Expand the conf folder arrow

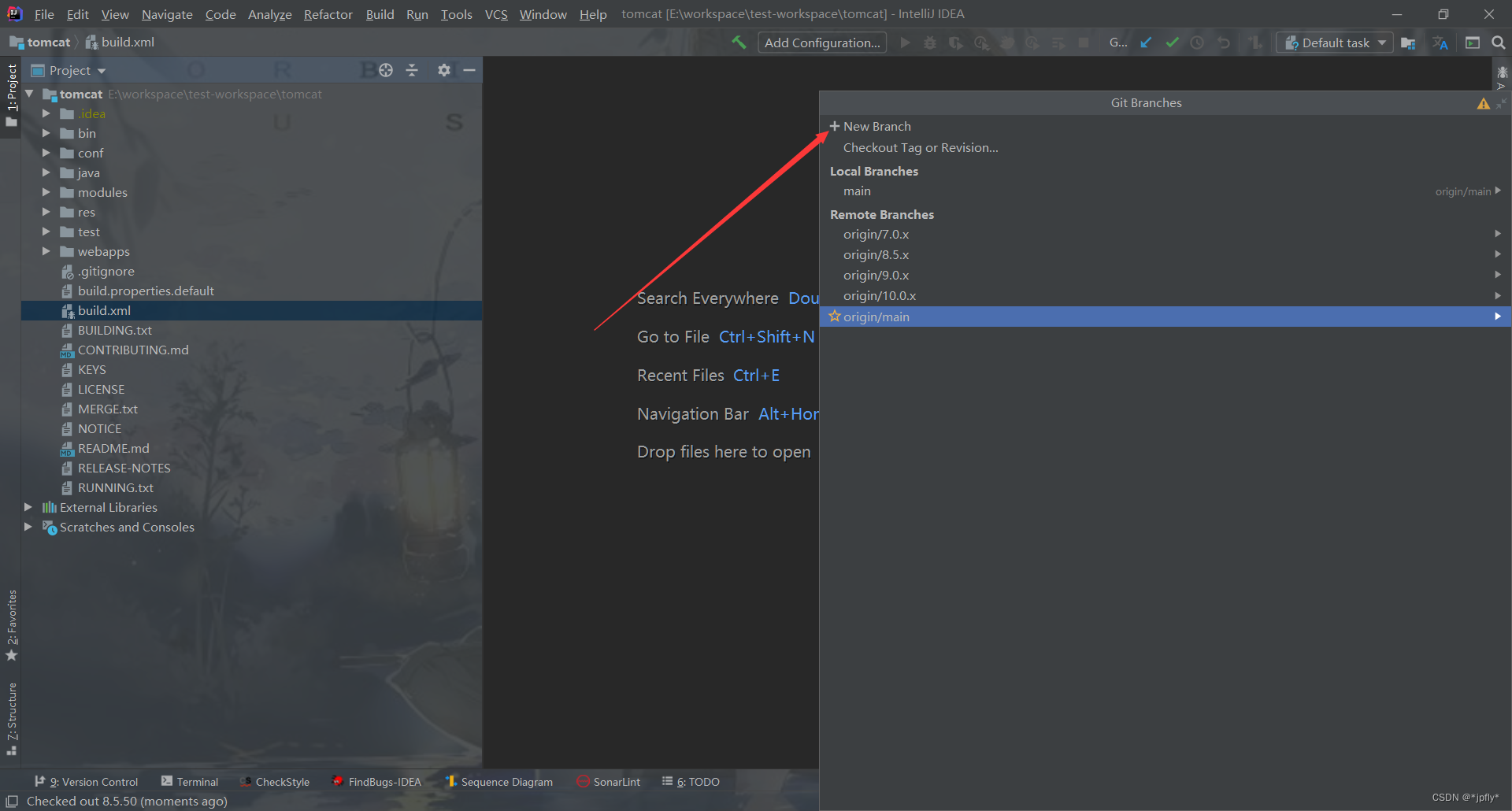pos(46,153)
